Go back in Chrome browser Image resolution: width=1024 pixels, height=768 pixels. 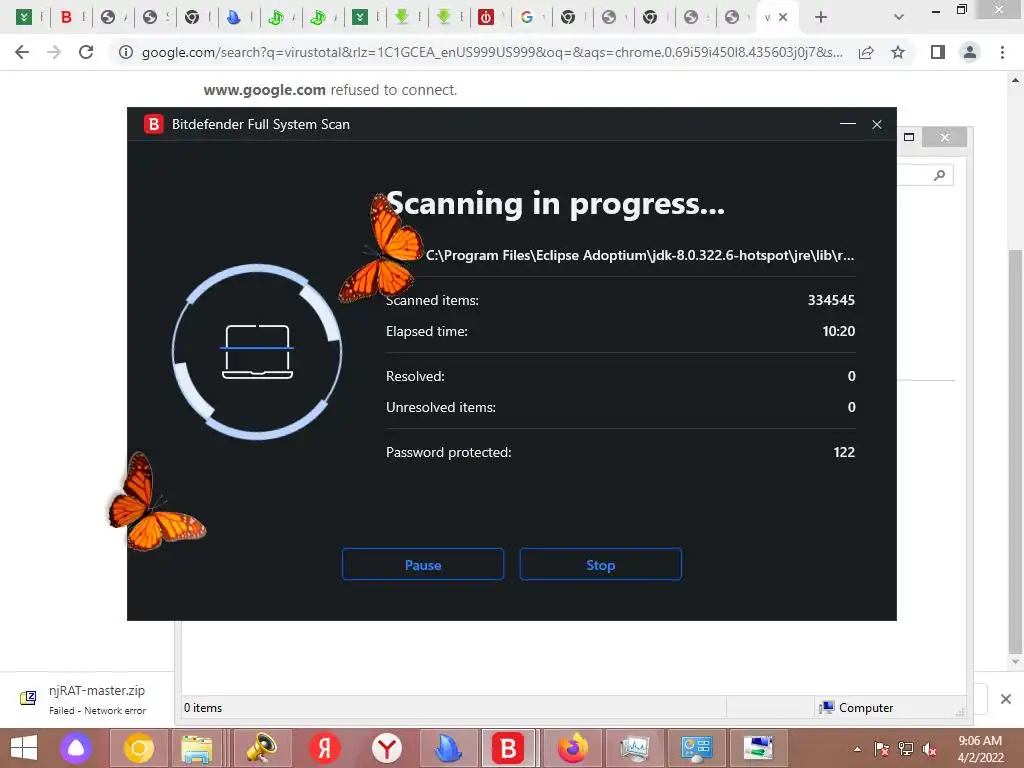22,52
